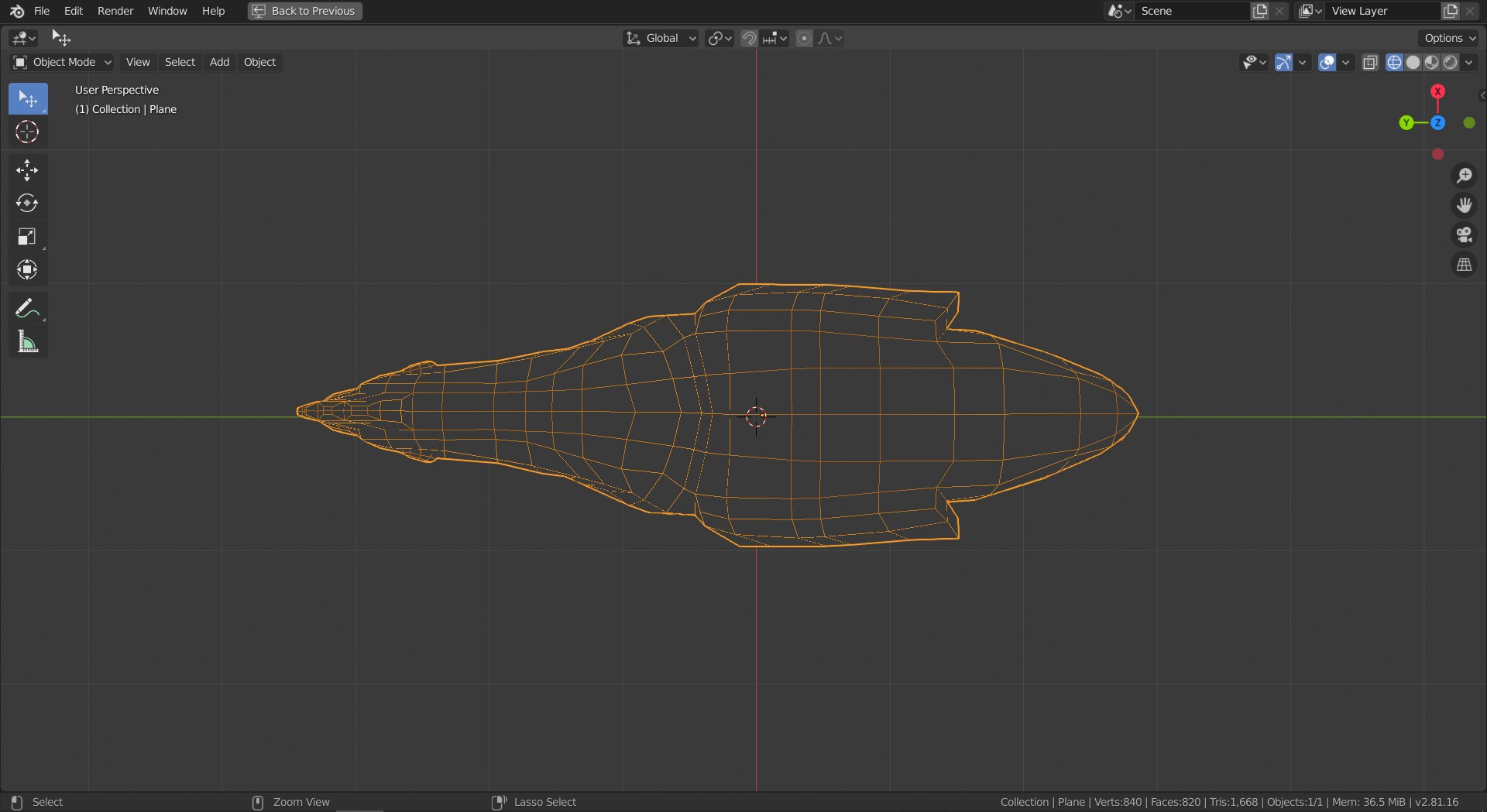The height and width of the screenshot is (812, 1487).
Task: Open snapping options dropdown
Action: 774,38
